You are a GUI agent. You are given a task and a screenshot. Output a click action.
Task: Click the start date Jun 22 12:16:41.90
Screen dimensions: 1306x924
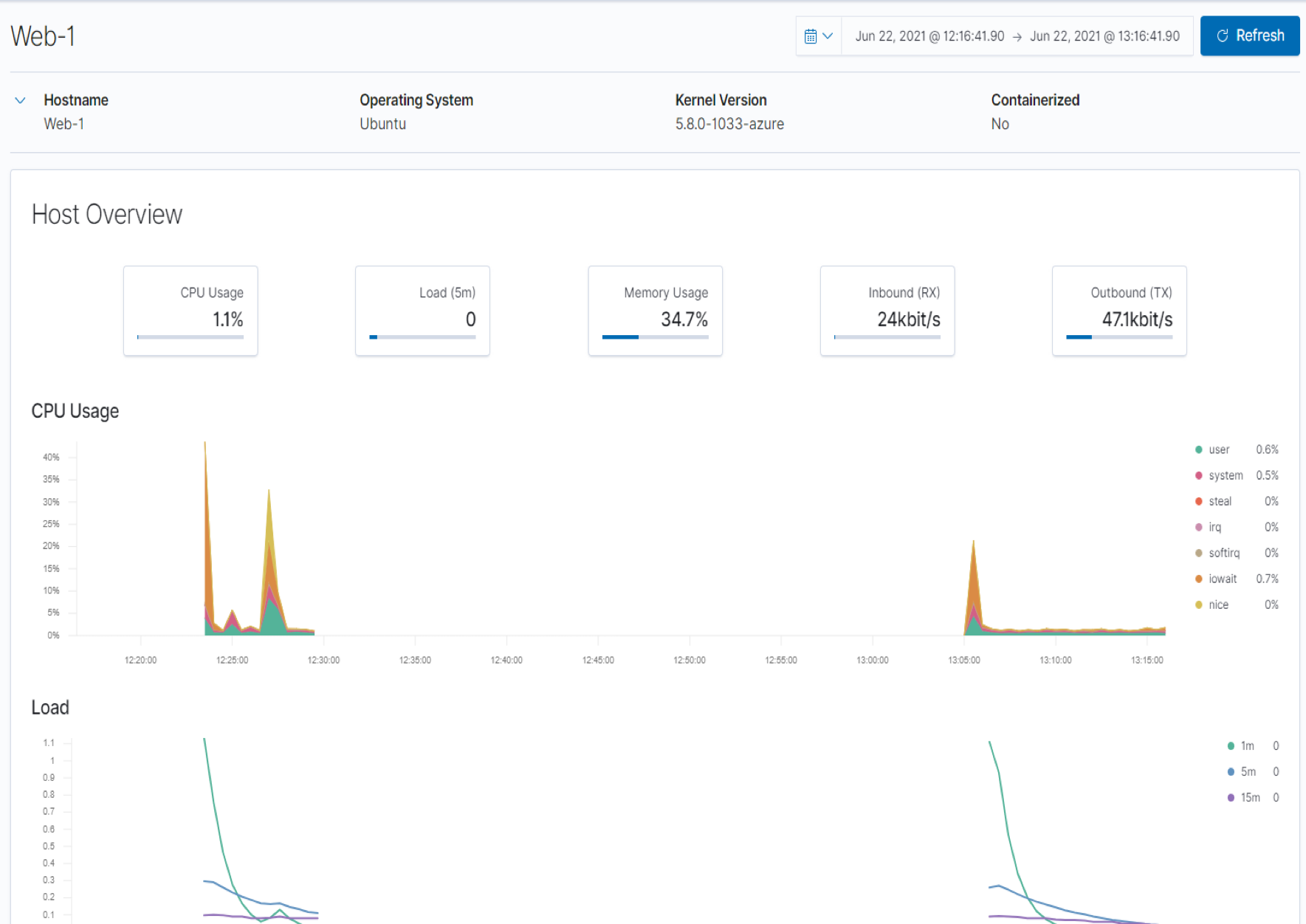click(x=928, y=35)
